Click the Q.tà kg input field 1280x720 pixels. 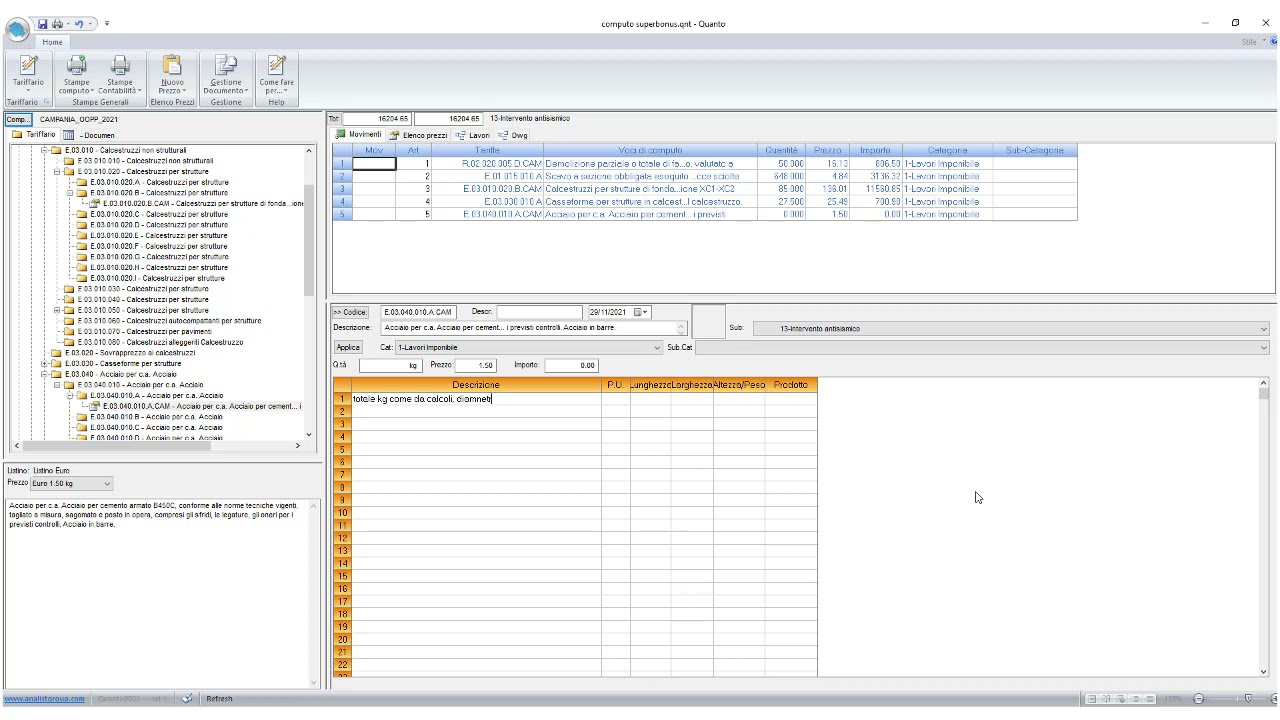tap(390, 366)
